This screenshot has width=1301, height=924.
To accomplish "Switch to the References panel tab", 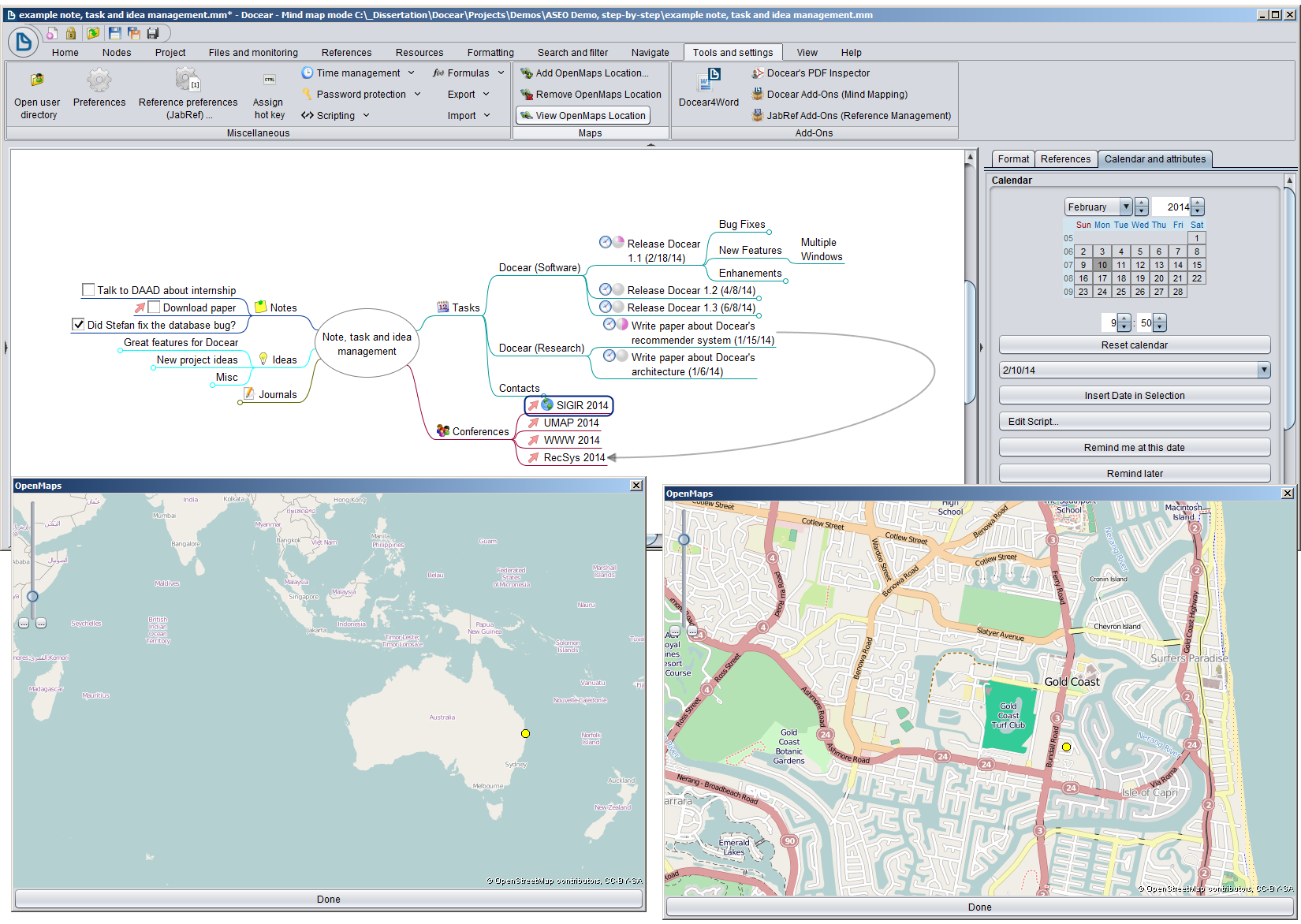I will [1065, 159].
